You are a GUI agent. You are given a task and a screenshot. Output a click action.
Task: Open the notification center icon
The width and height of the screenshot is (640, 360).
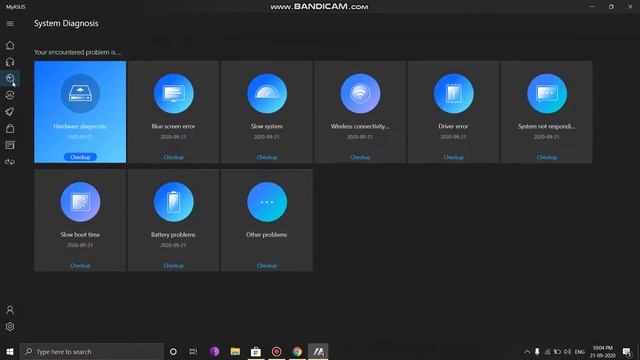627,352
